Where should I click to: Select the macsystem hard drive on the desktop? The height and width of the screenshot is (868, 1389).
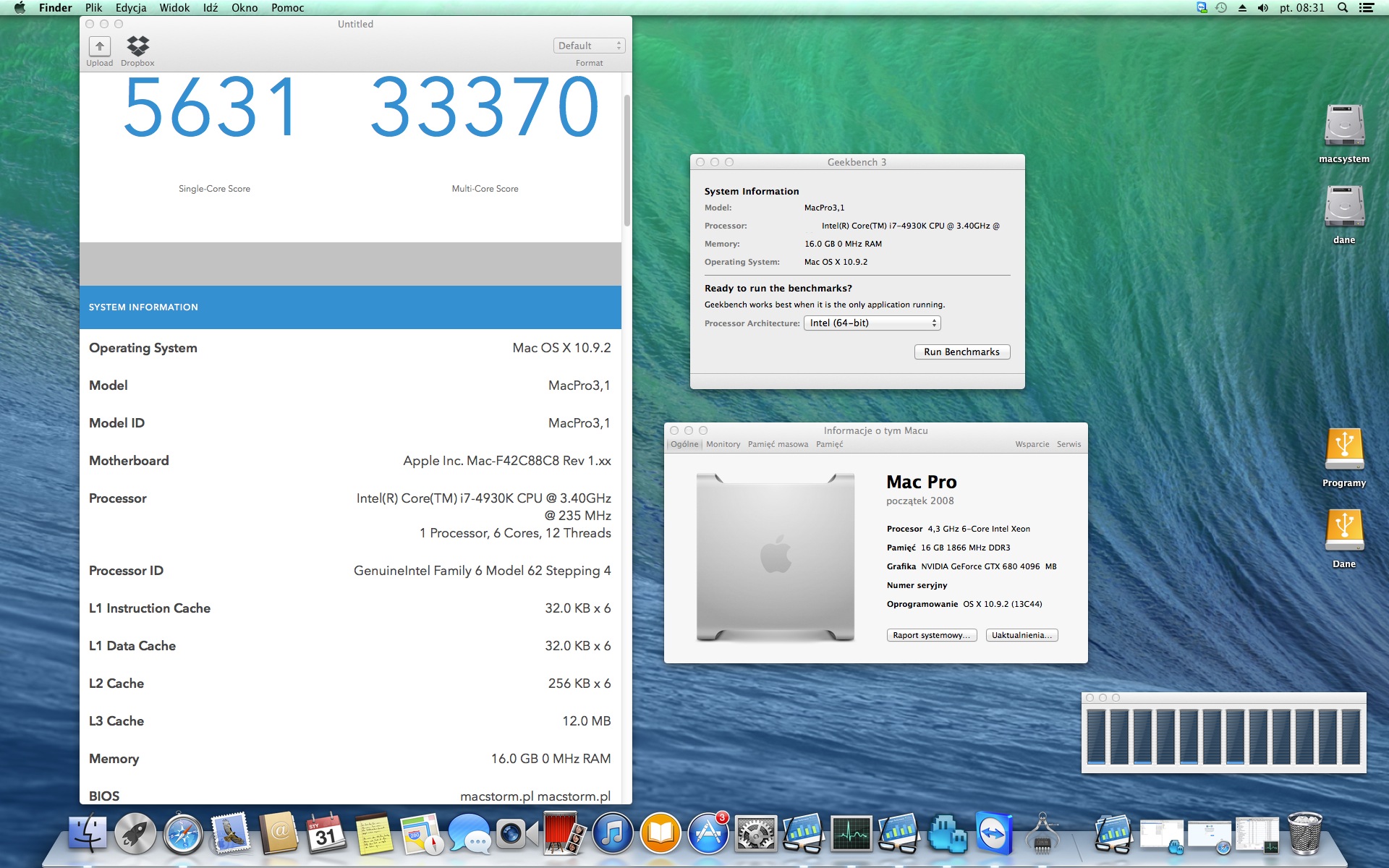click(1344, 126)
